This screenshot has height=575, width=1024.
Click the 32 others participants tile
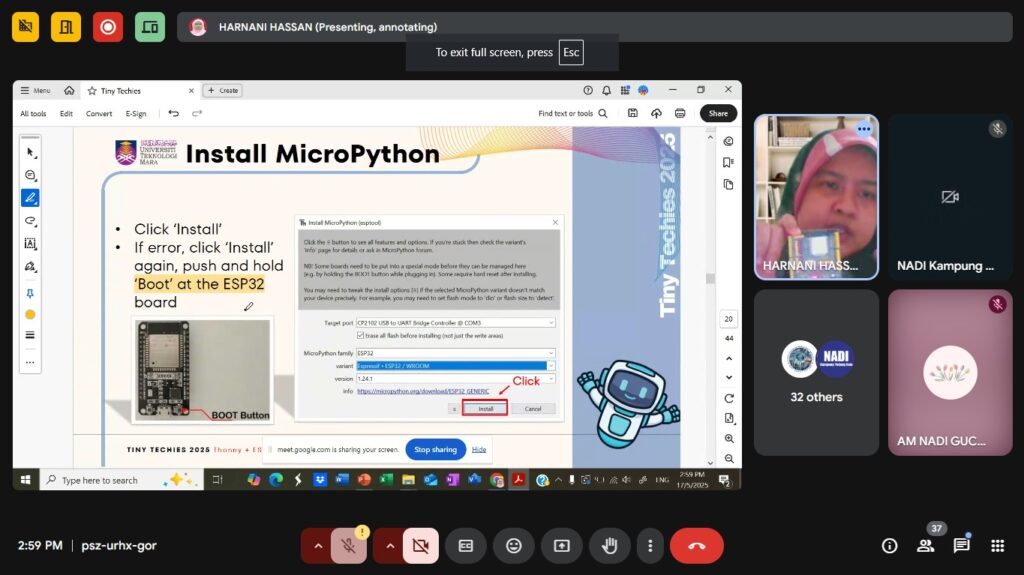click(816, 372)
